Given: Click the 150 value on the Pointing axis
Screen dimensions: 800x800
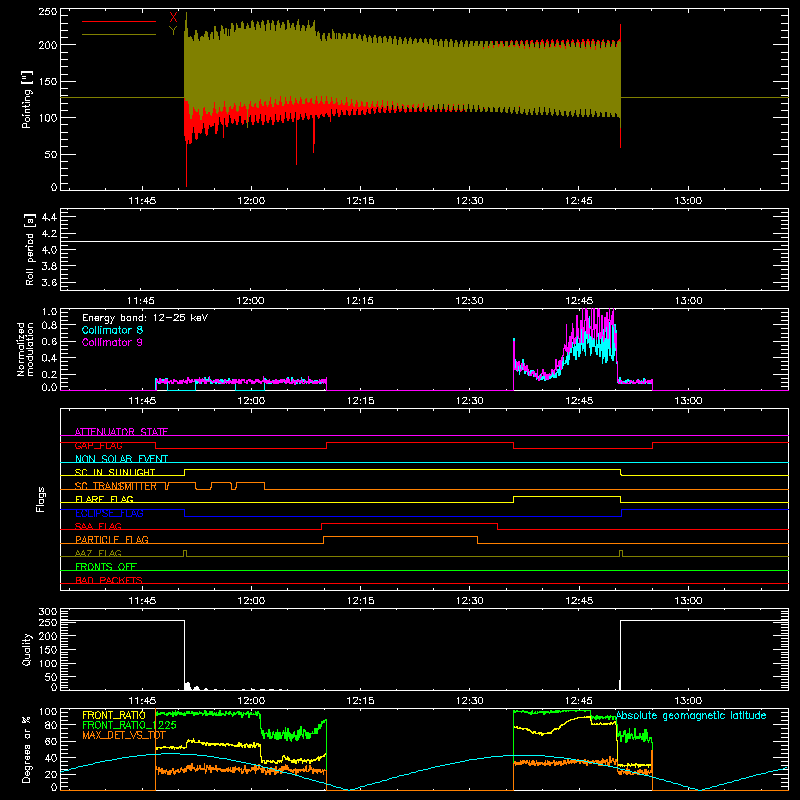Looking at the screenshot, I should pyautogui.click(x=48, y=82).
